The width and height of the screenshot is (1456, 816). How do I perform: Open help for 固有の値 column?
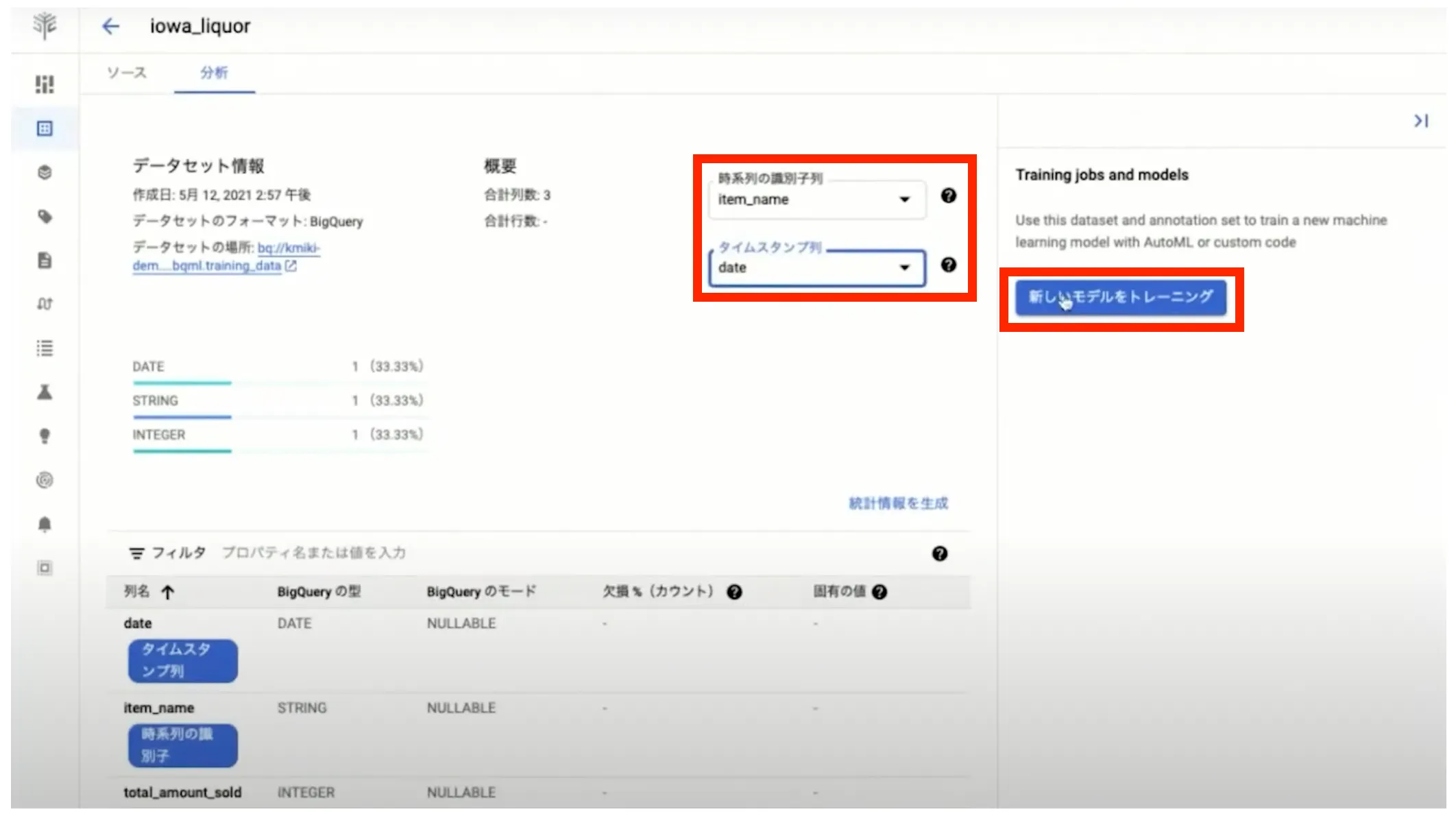click(879, 592)
